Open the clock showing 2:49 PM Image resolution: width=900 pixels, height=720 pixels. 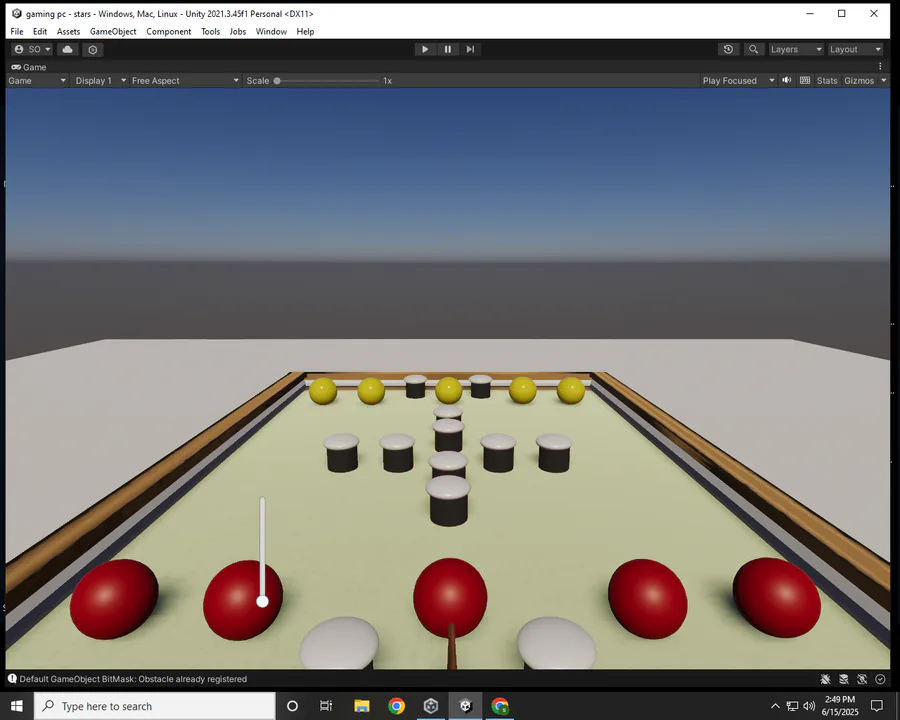840,706
